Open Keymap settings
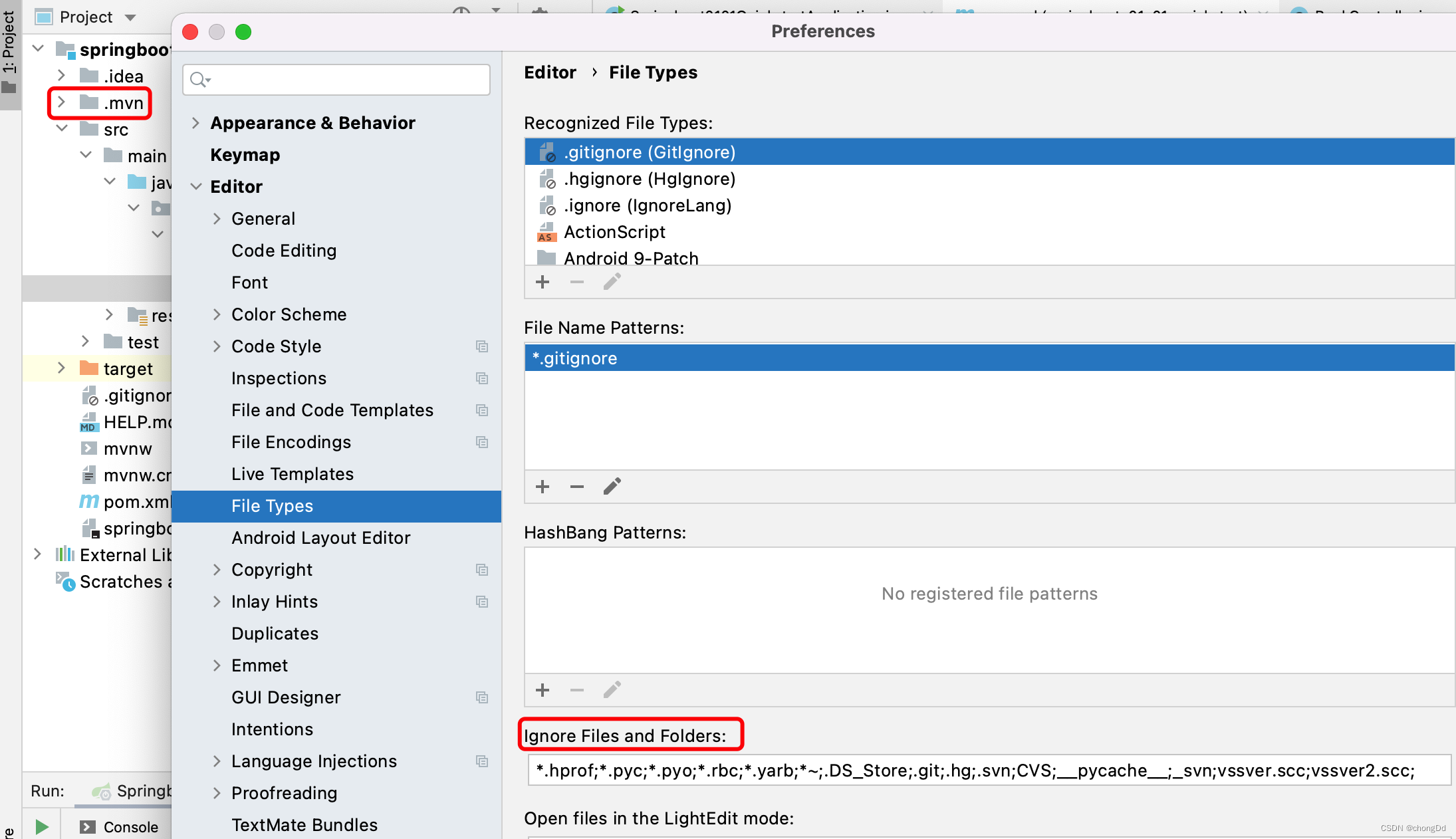This screenshot has height=839, width=1456. pos(245,155)
